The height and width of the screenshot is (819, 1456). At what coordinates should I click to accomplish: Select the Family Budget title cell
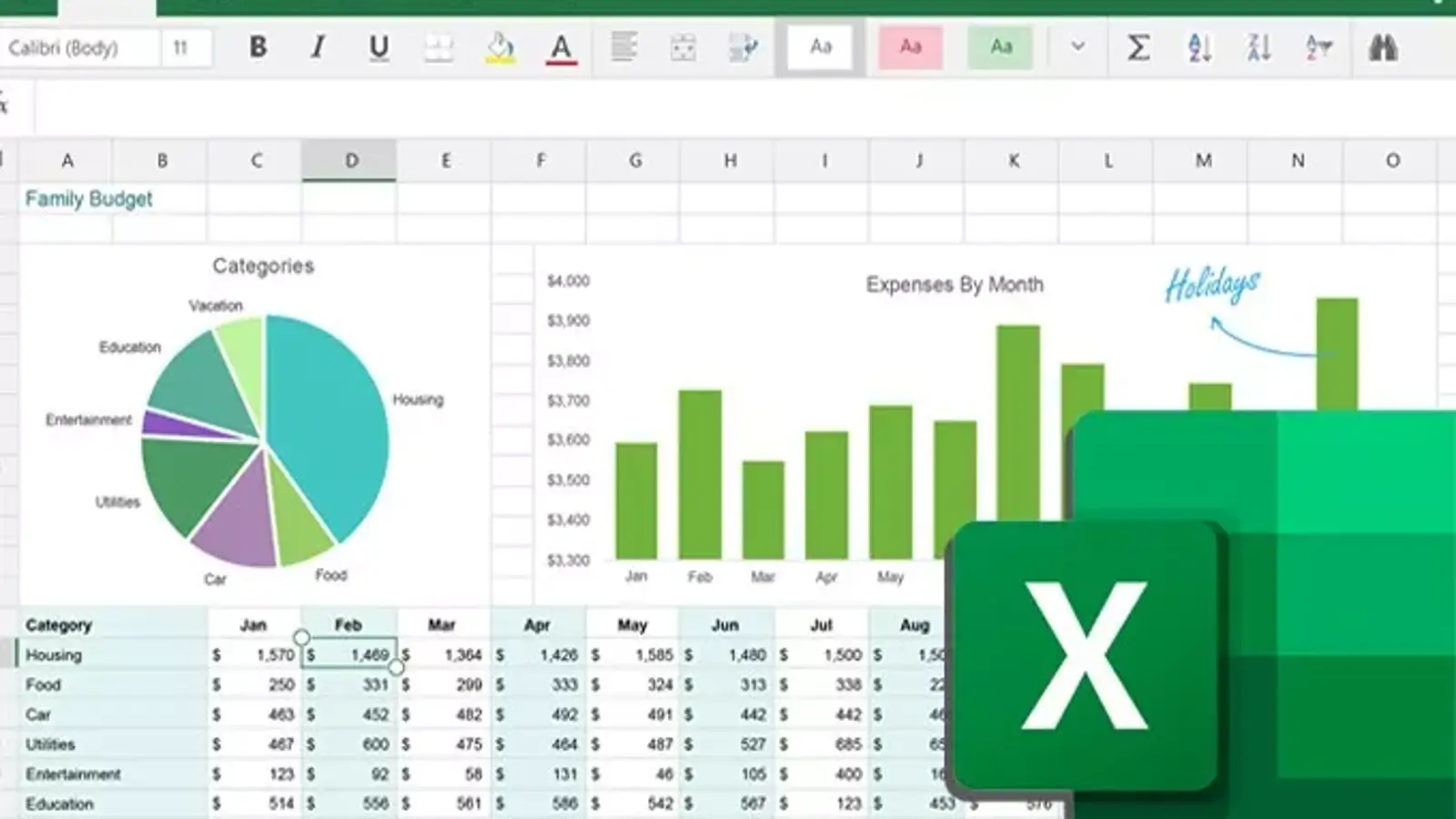[x=88, y=199]
